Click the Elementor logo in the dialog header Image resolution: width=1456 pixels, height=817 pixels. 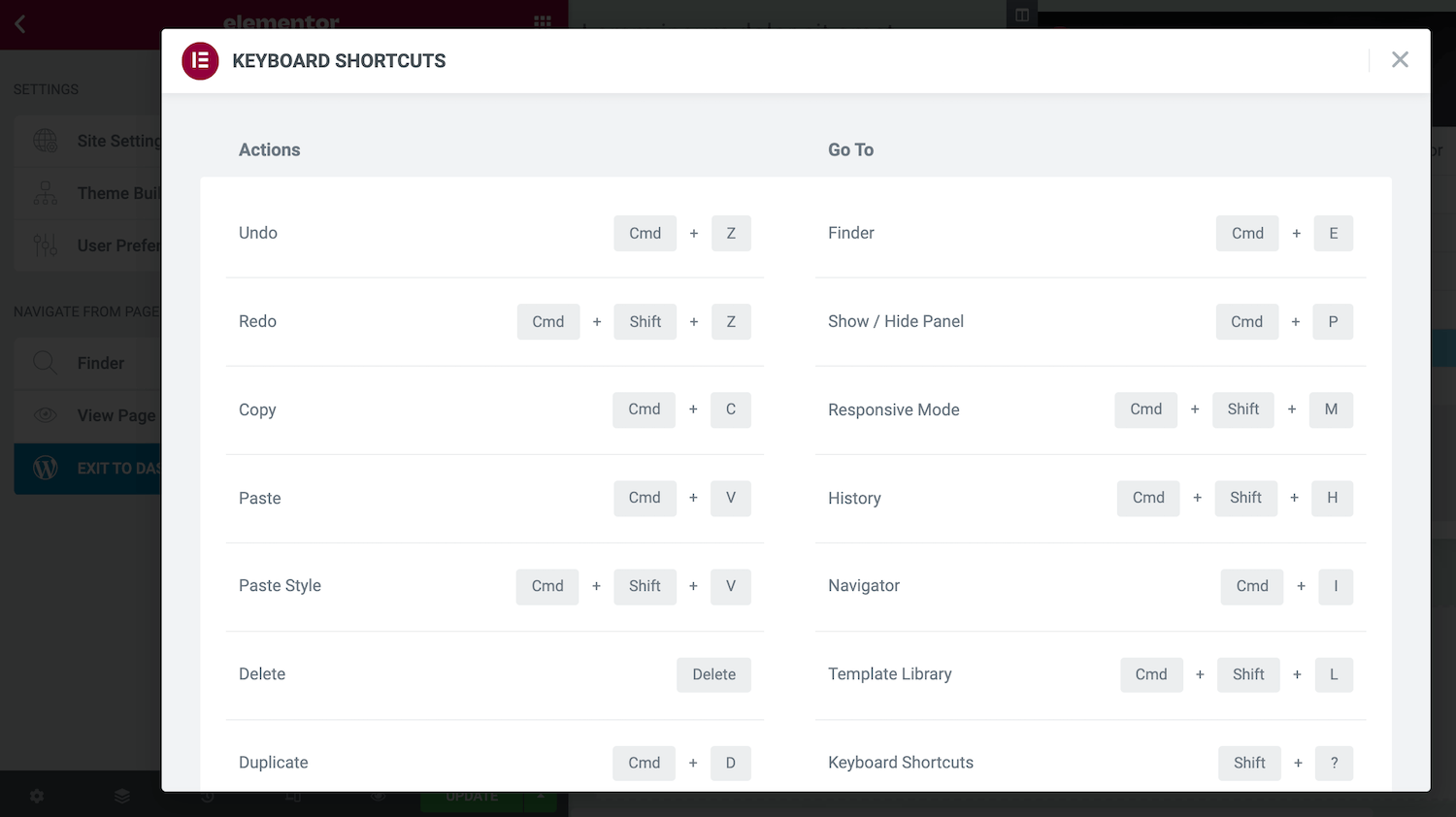pos(200,60)
